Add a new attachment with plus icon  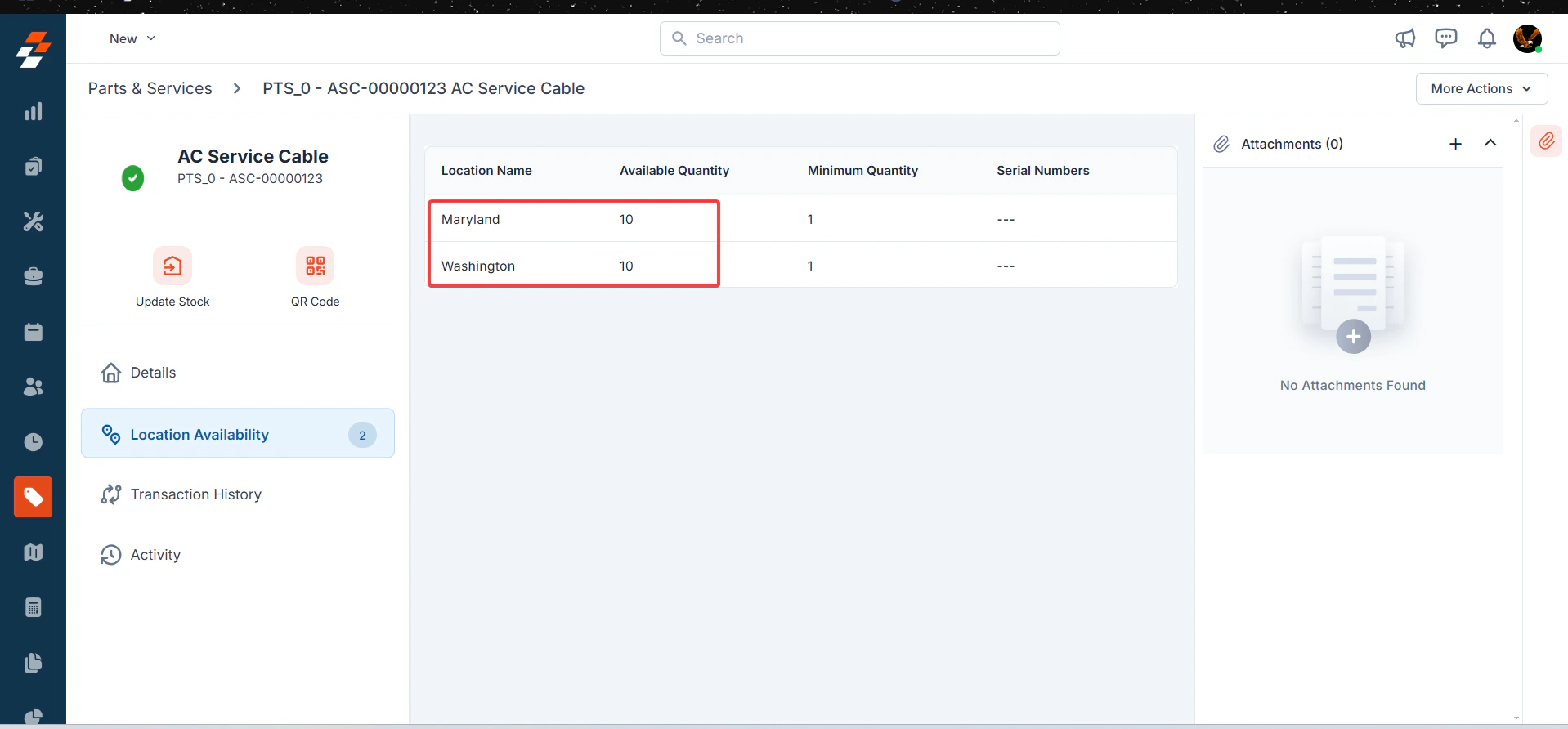[1455, 144]
